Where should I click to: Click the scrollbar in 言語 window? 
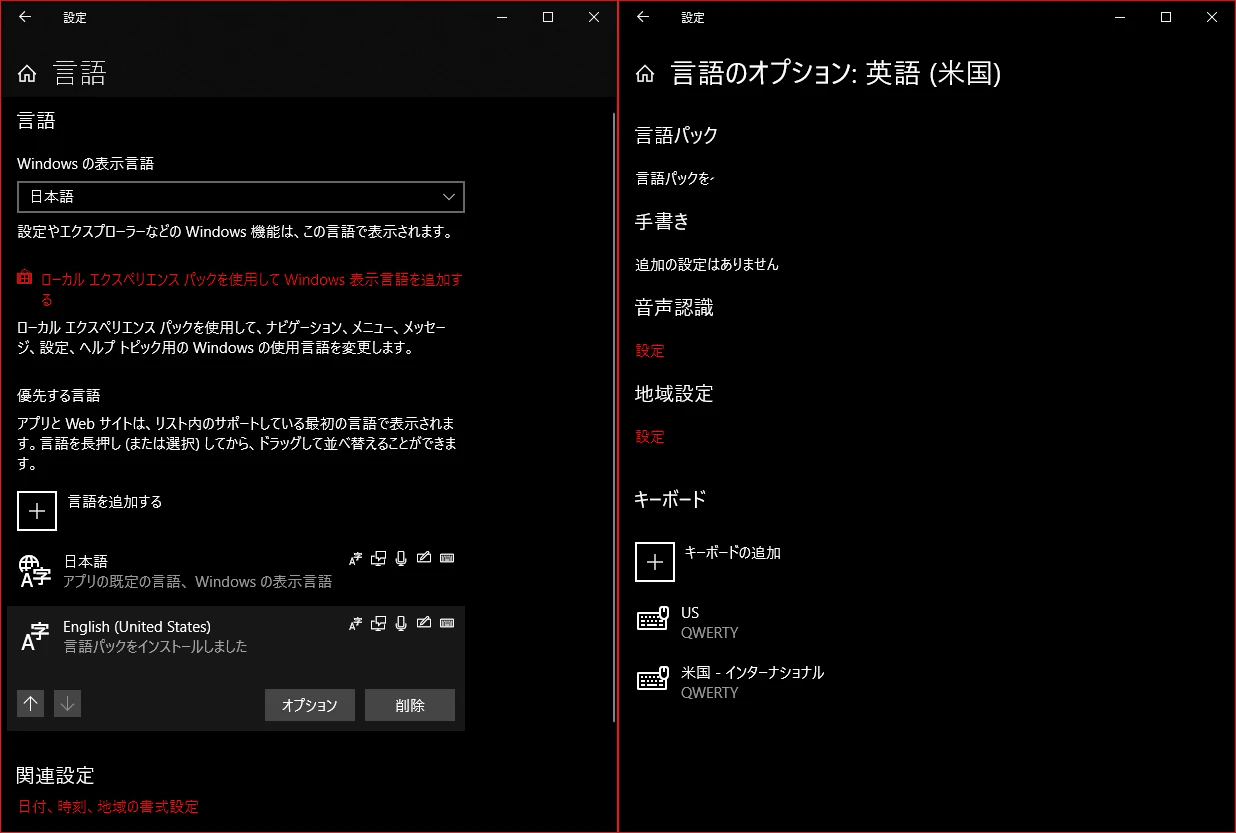click(x=613, y=417)
